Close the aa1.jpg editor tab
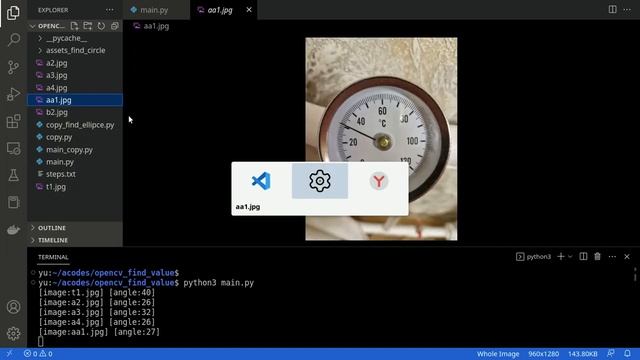 pos(249,10)
